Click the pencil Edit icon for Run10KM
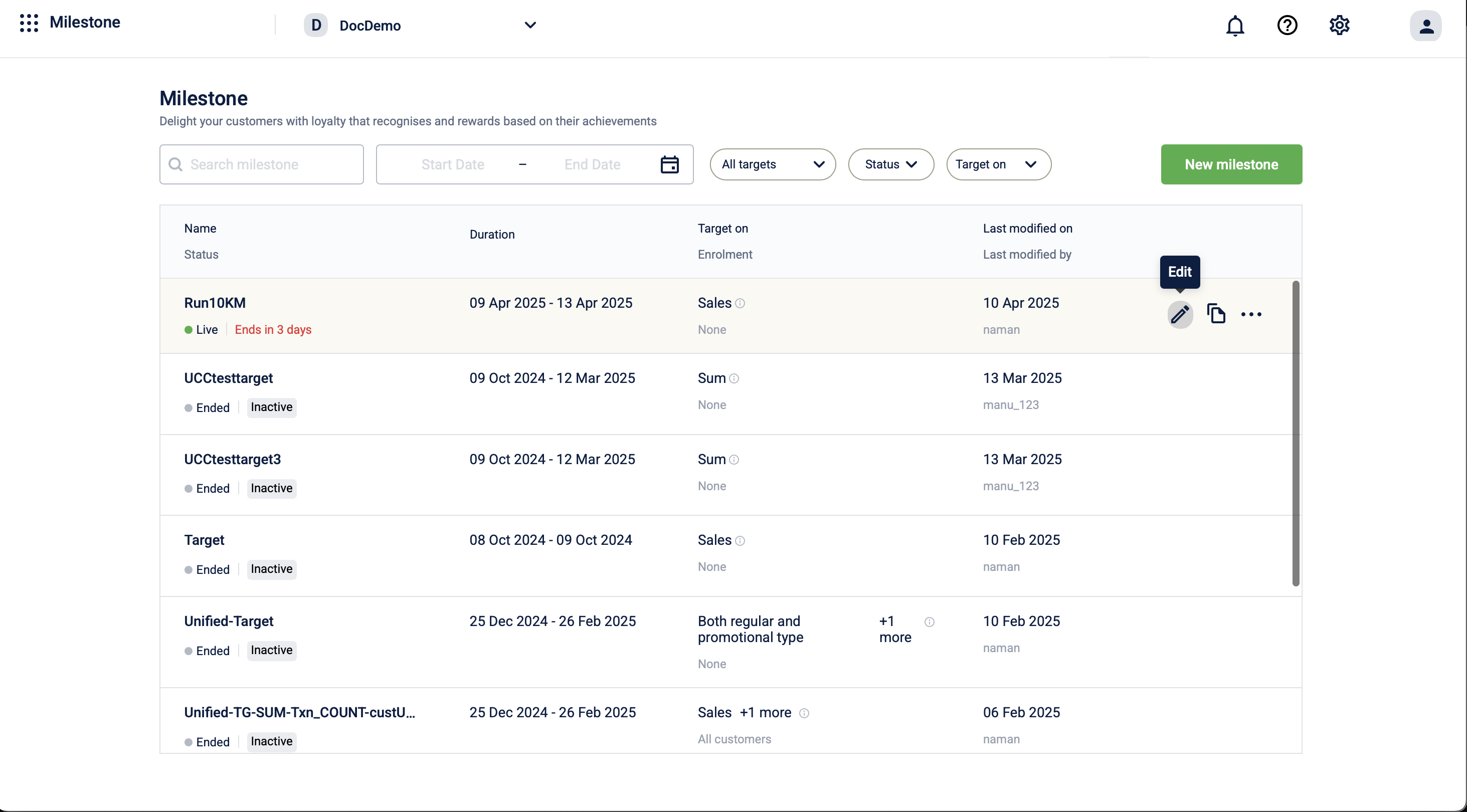The height and width of the screenshot is (812, 1467). pos(1180,314)
